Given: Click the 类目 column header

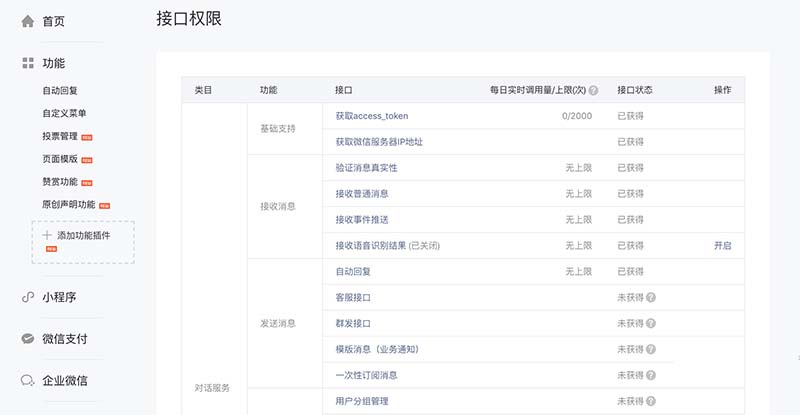Looking at the screenshot, I should pos(203,90).
